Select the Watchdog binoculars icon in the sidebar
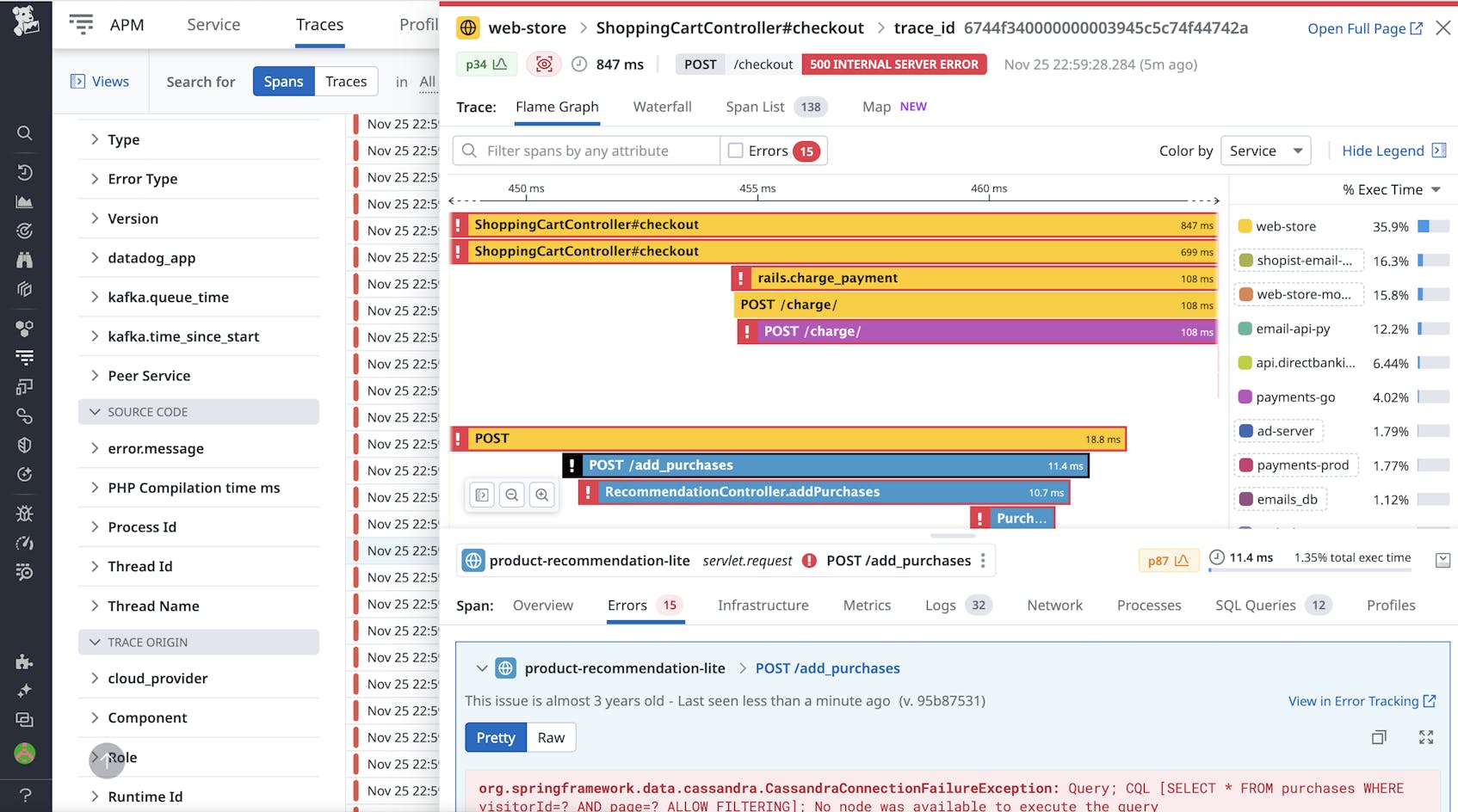 click(x=25, y=259)
